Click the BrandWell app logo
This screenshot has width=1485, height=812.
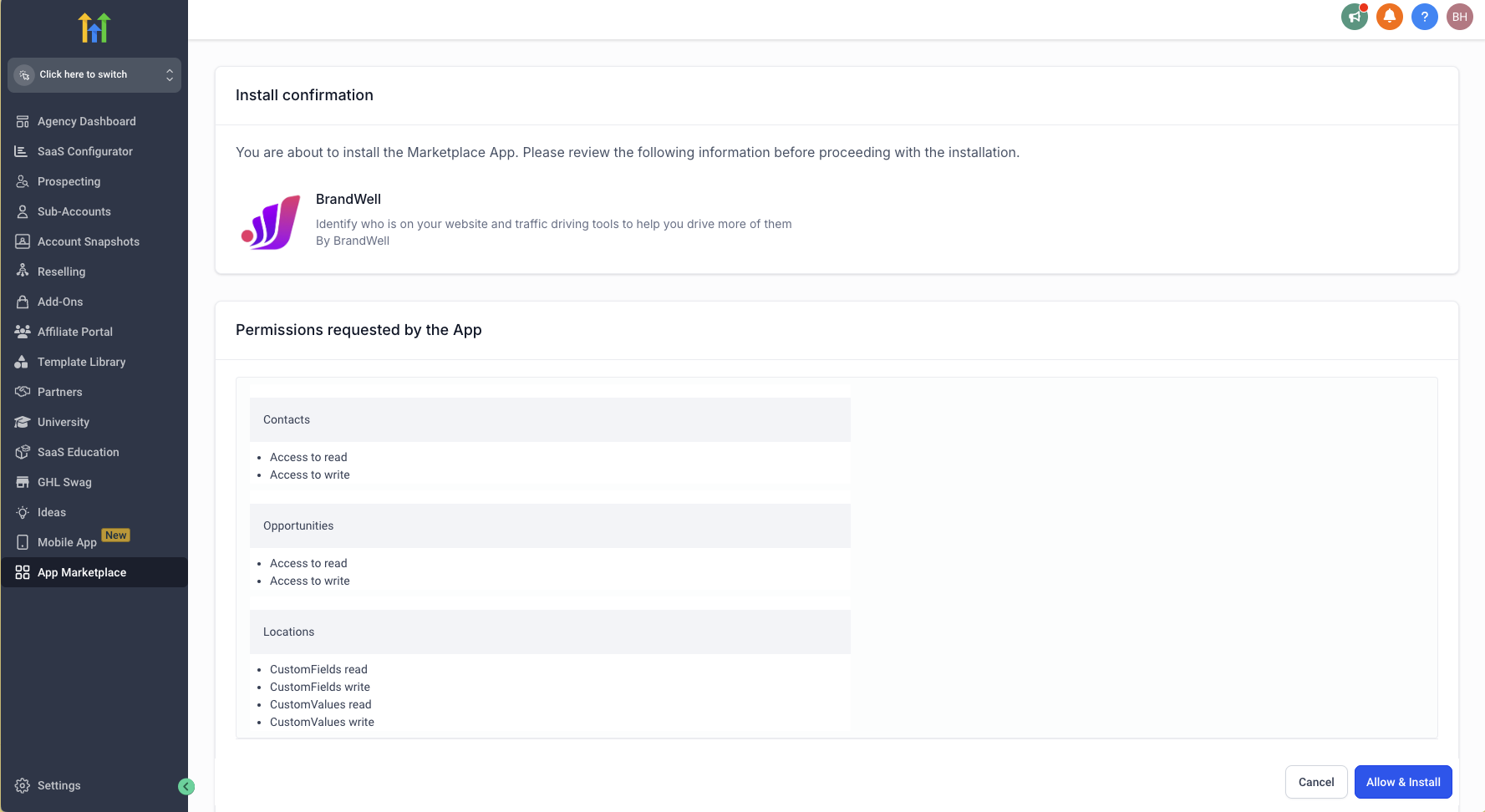[270, 222]
